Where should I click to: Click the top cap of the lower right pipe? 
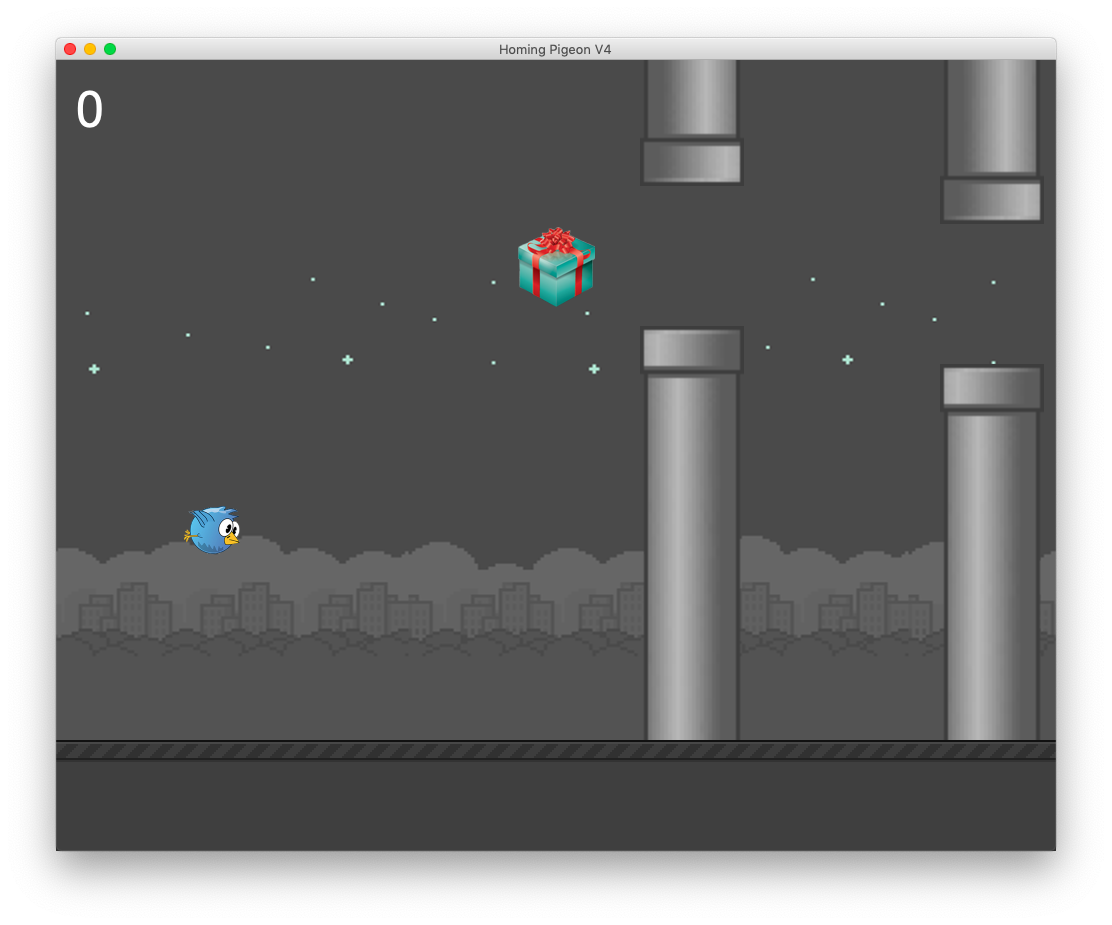pos(991,388)
